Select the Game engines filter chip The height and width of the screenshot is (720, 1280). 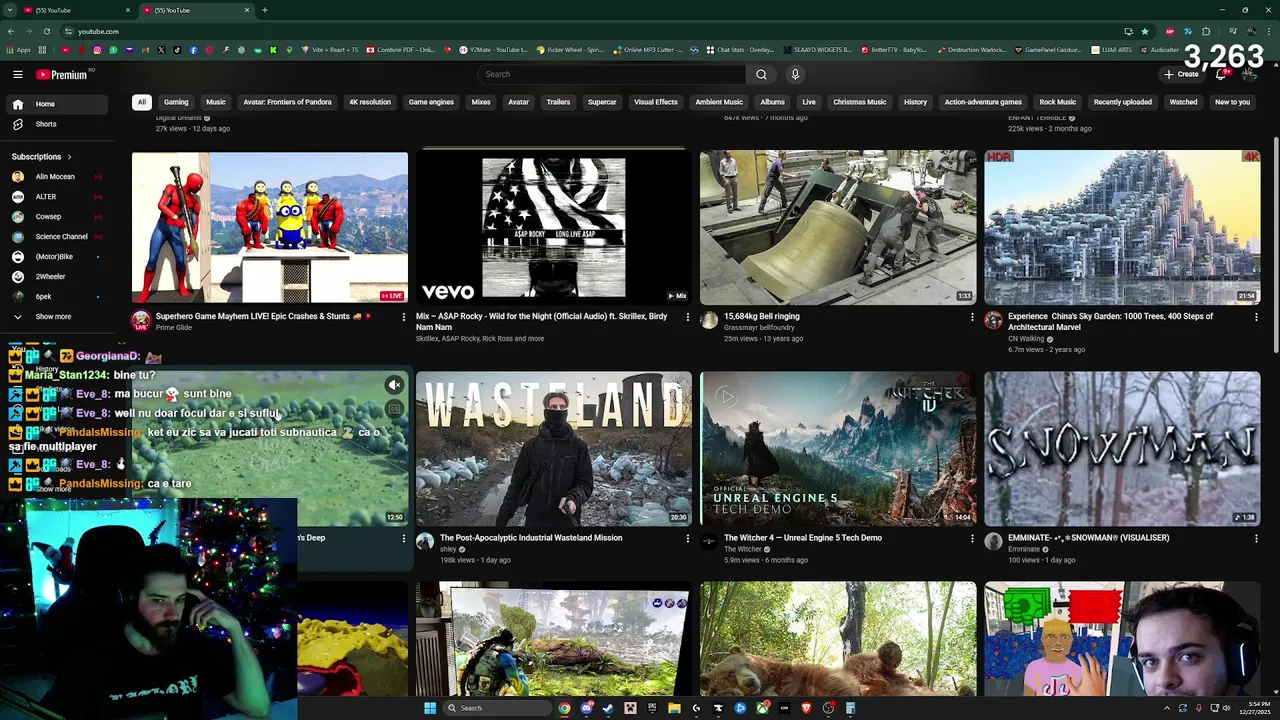(x=431, y=102)
